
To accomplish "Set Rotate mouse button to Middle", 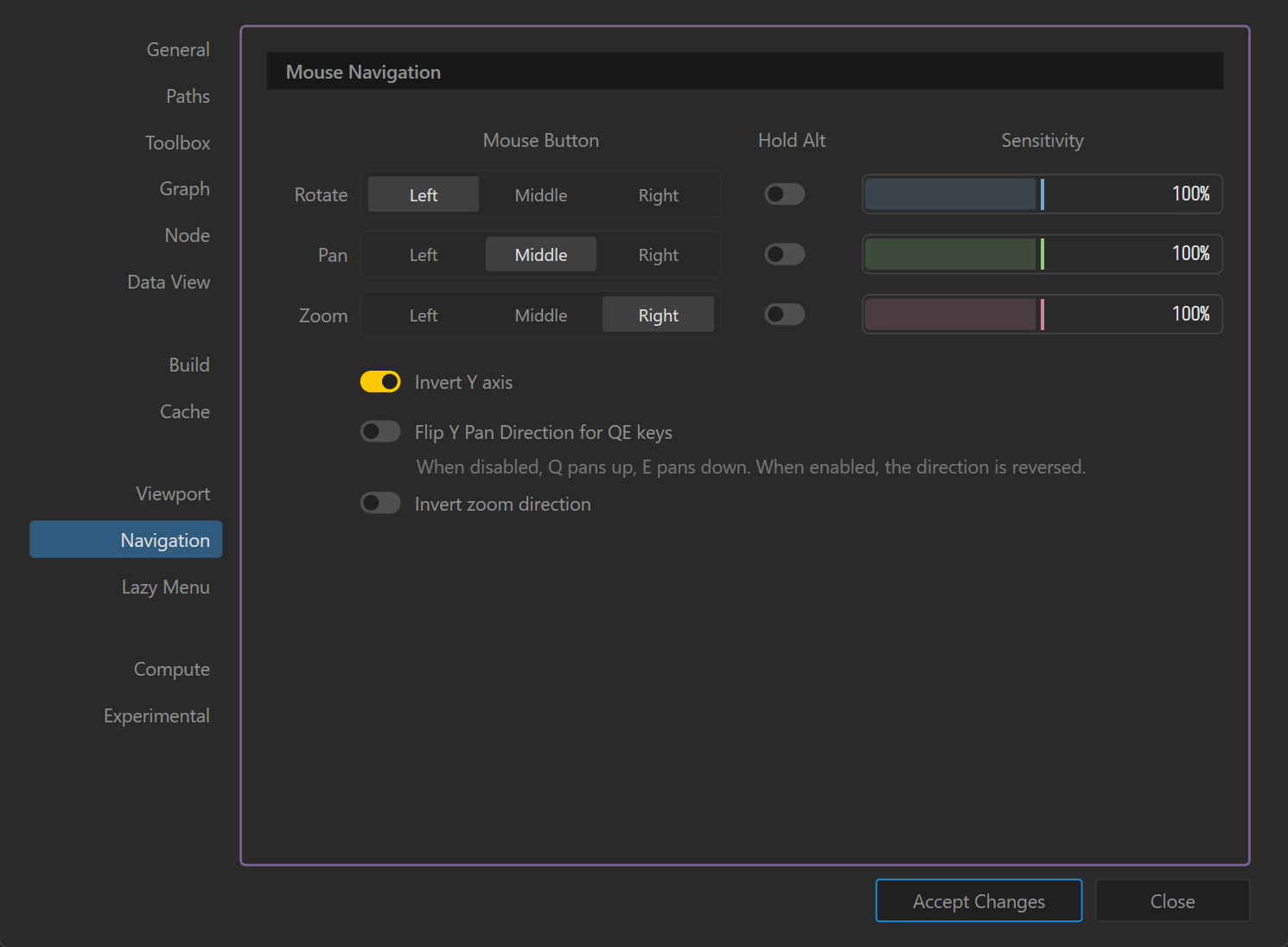I will [x=540, y=195].
